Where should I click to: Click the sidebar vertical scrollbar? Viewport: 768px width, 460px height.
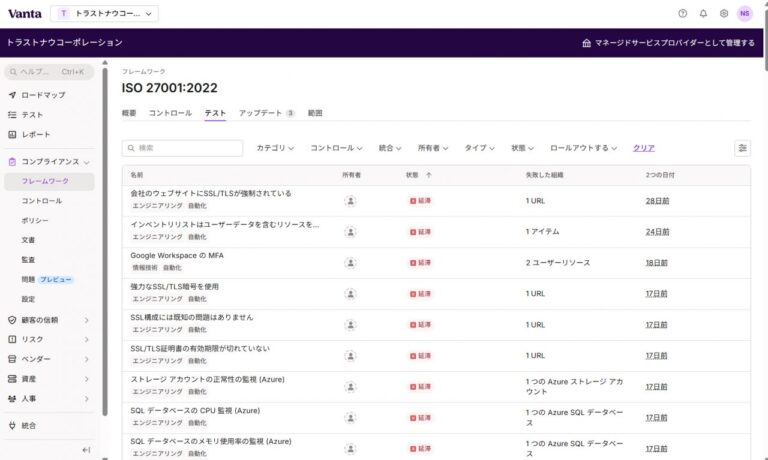click(x=104, y=242)
